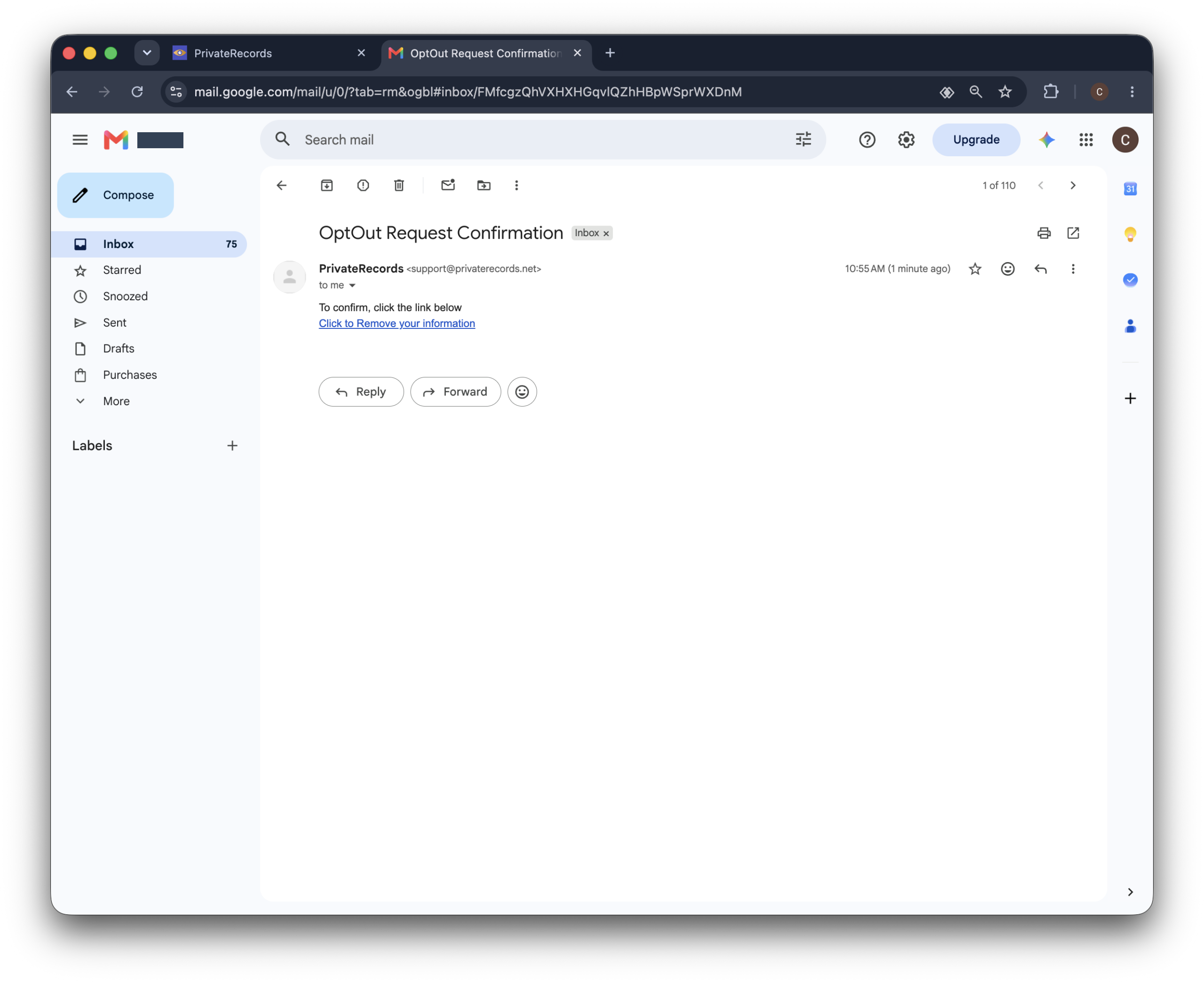Screen dimensions: 1204x982
Task: Open Contacts side panel
Action: coord(1130,326)
